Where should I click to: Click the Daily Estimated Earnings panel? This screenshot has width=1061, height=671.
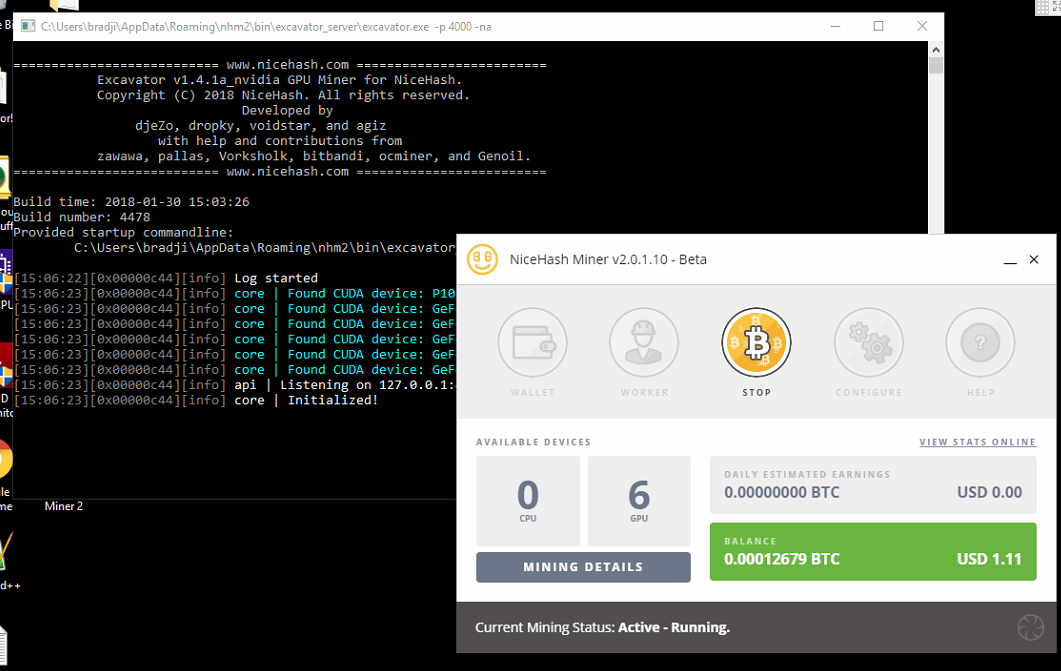click(x=873, y=483)
